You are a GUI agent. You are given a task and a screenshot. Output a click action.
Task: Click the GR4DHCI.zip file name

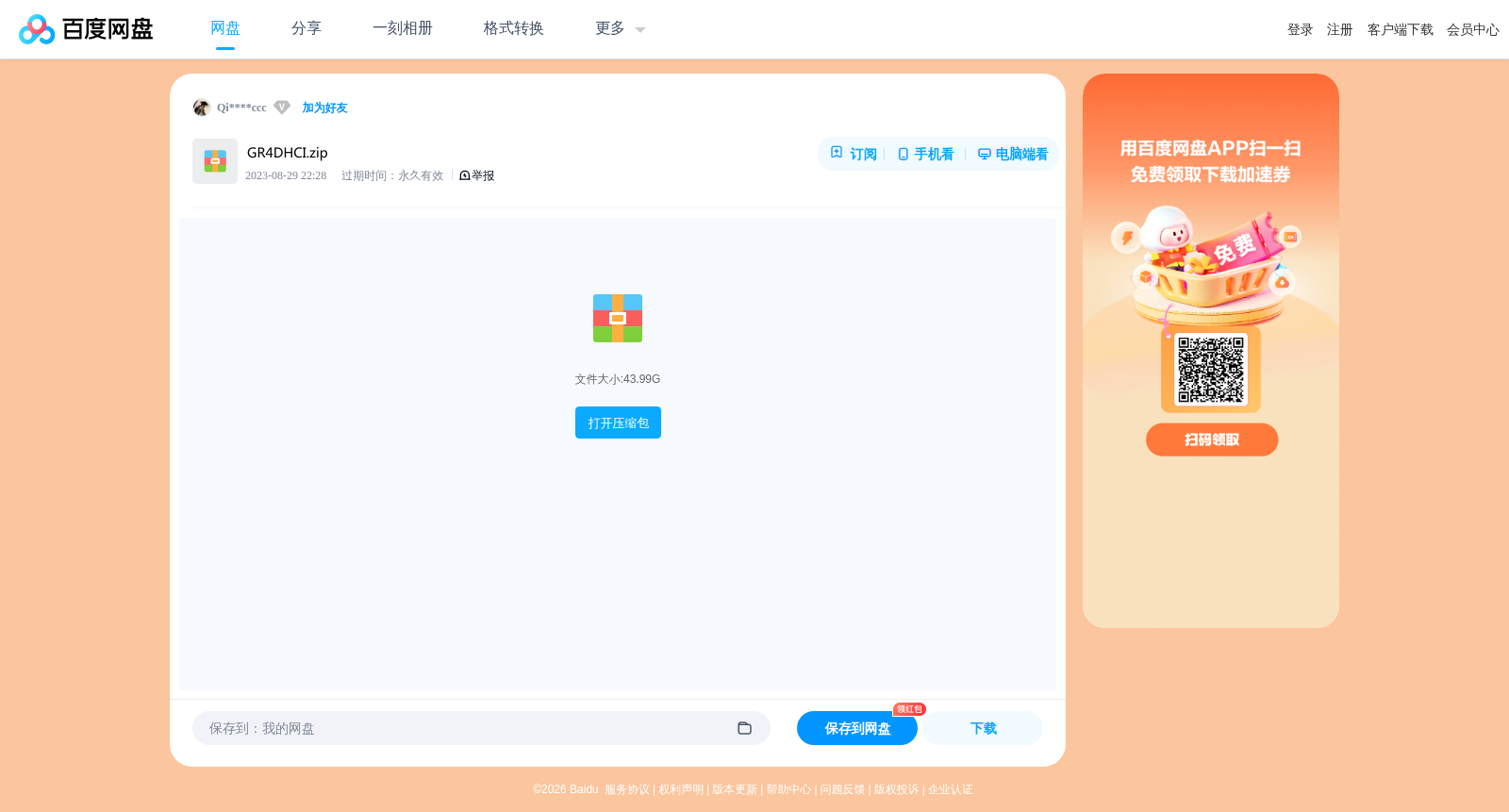(x=288, y=153)
